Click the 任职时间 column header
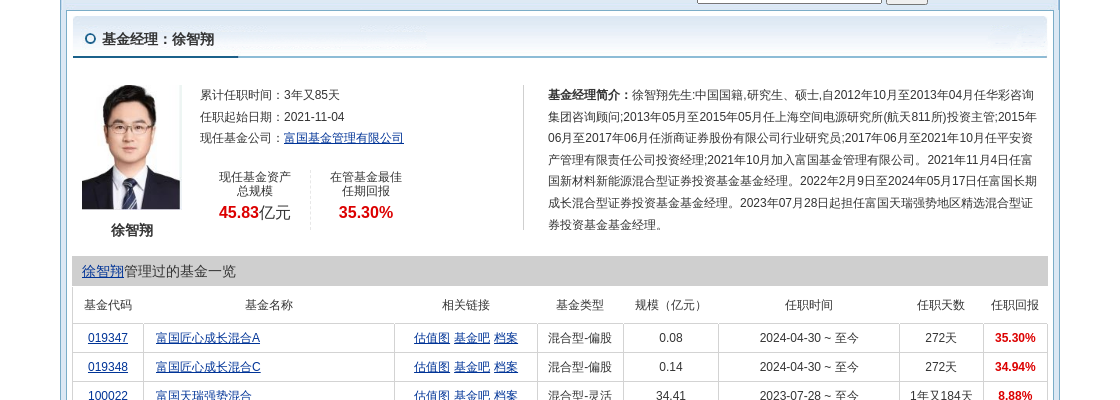1120x400 pixels. click(809, 305)
